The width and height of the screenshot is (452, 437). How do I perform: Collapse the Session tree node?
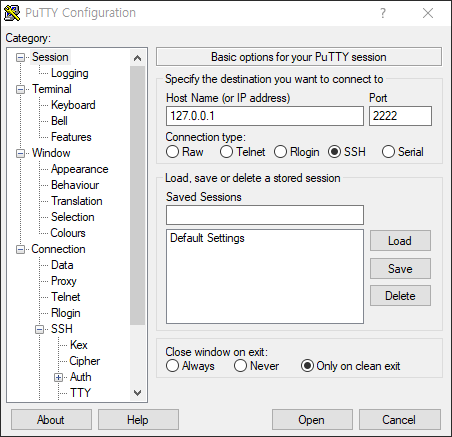pyautogui.click(x=21, y=58)
